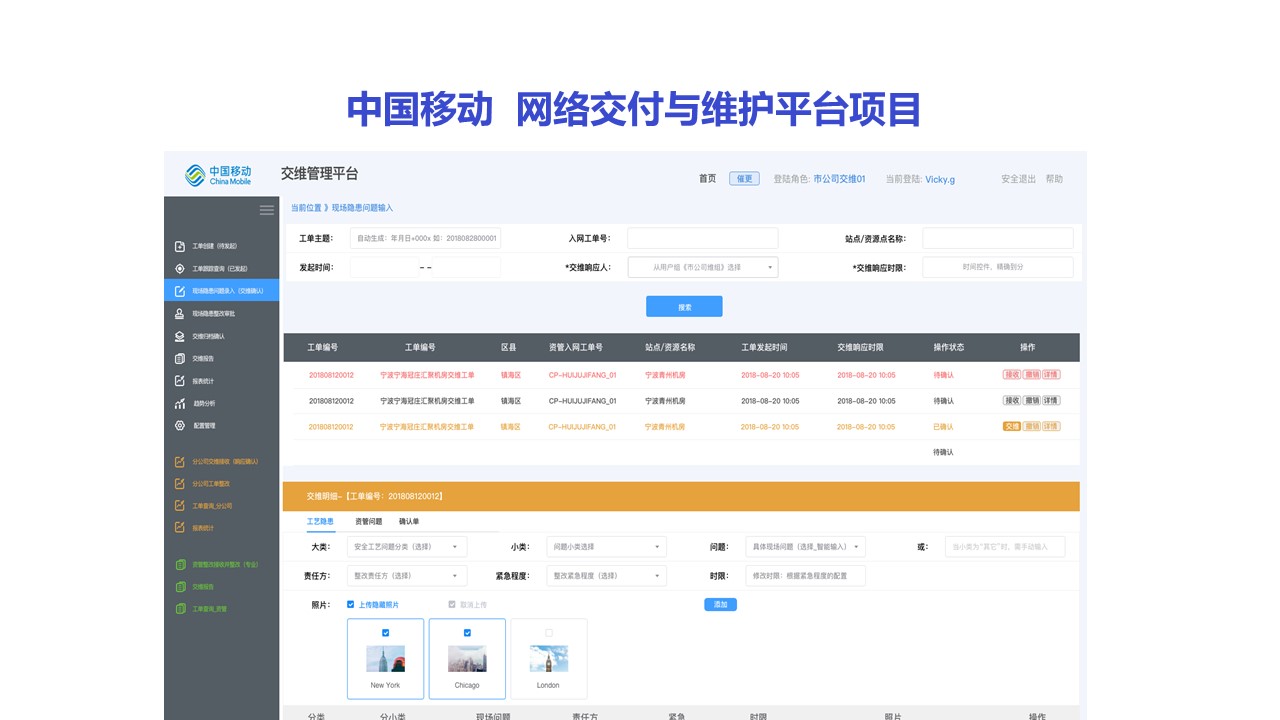Screen dimensions: 1280x720
Task: Click gray 详情 button in second row
Action: 1051,401
